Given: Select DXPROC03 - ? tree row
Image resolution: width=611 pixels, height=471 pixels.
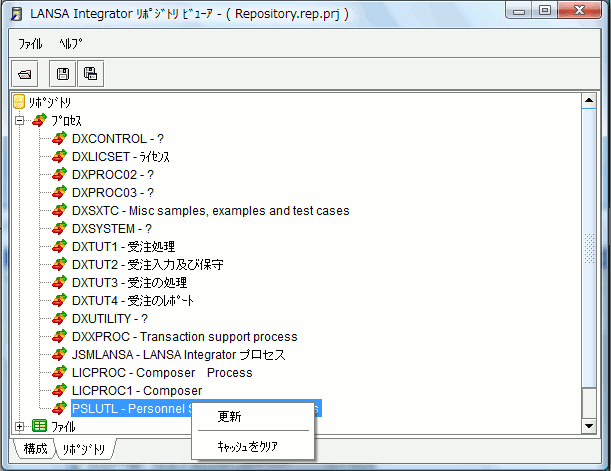Looking at the screenshot, I should 113,192.
